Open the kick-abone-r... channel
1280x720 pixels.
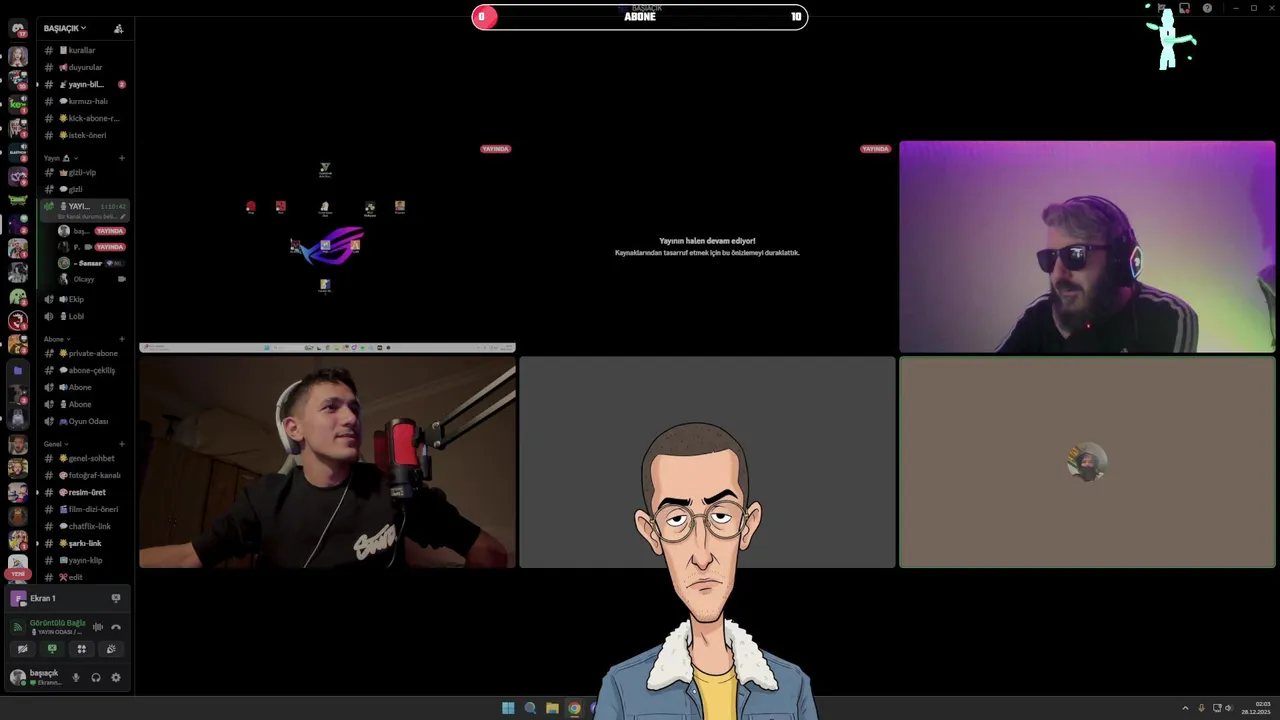[85, 118]
